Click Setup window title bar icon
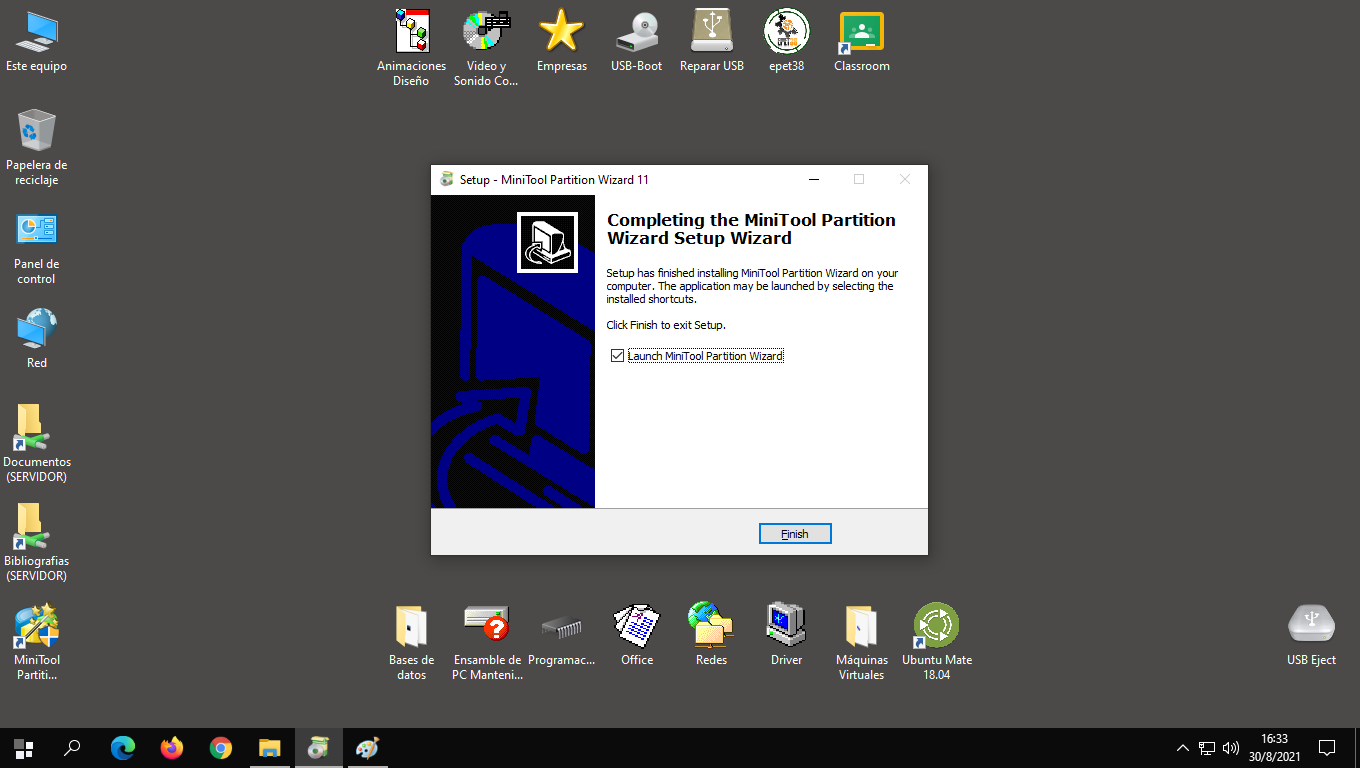 click(447, 180)
